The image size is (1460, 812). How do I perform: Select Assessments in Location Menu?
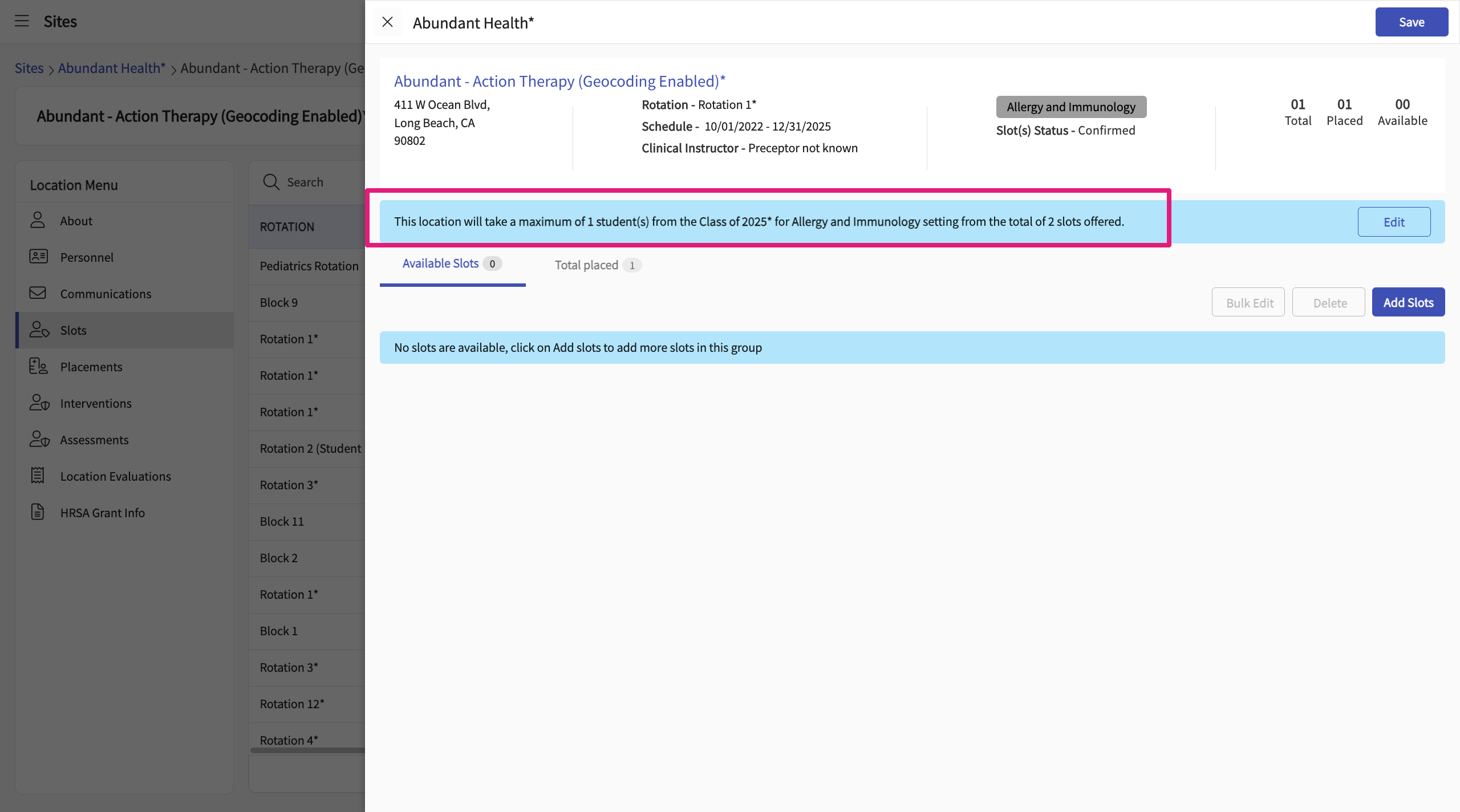(94, 440)
